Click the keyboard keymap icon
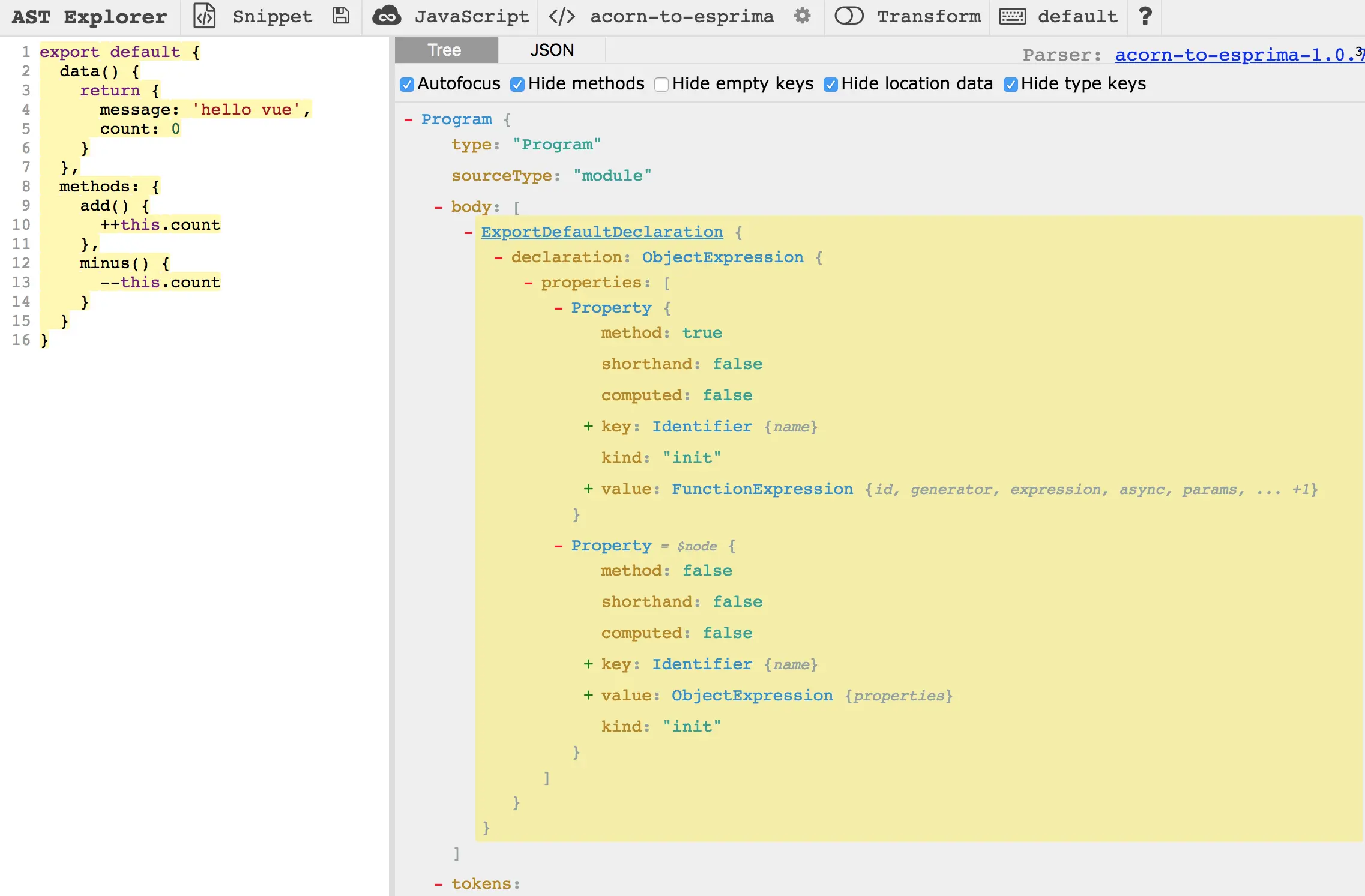 coord(1013,16)
